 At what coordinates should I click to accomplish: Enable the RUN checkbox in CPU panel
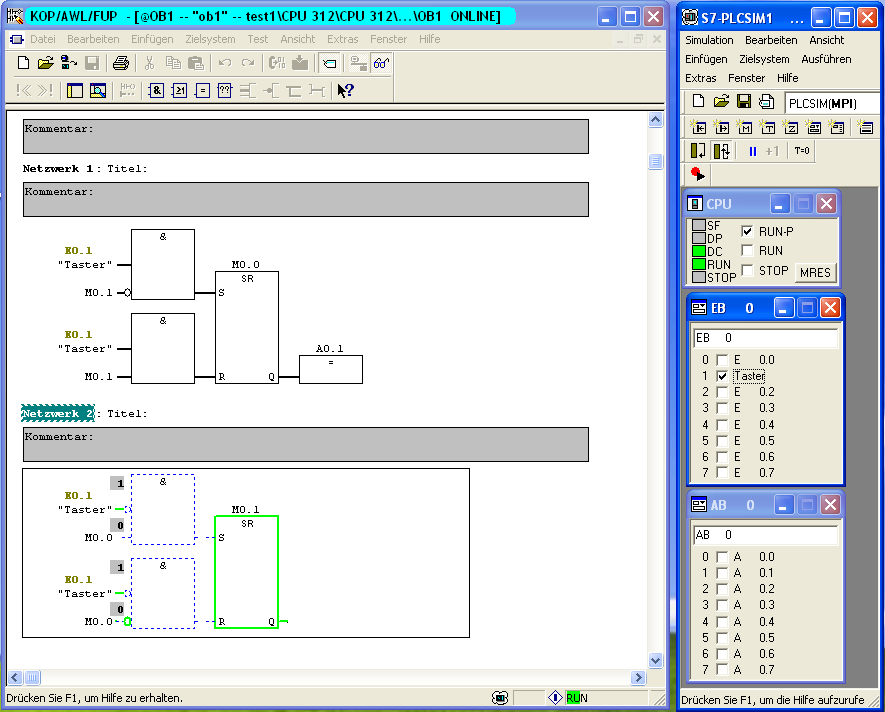point(747,250)
